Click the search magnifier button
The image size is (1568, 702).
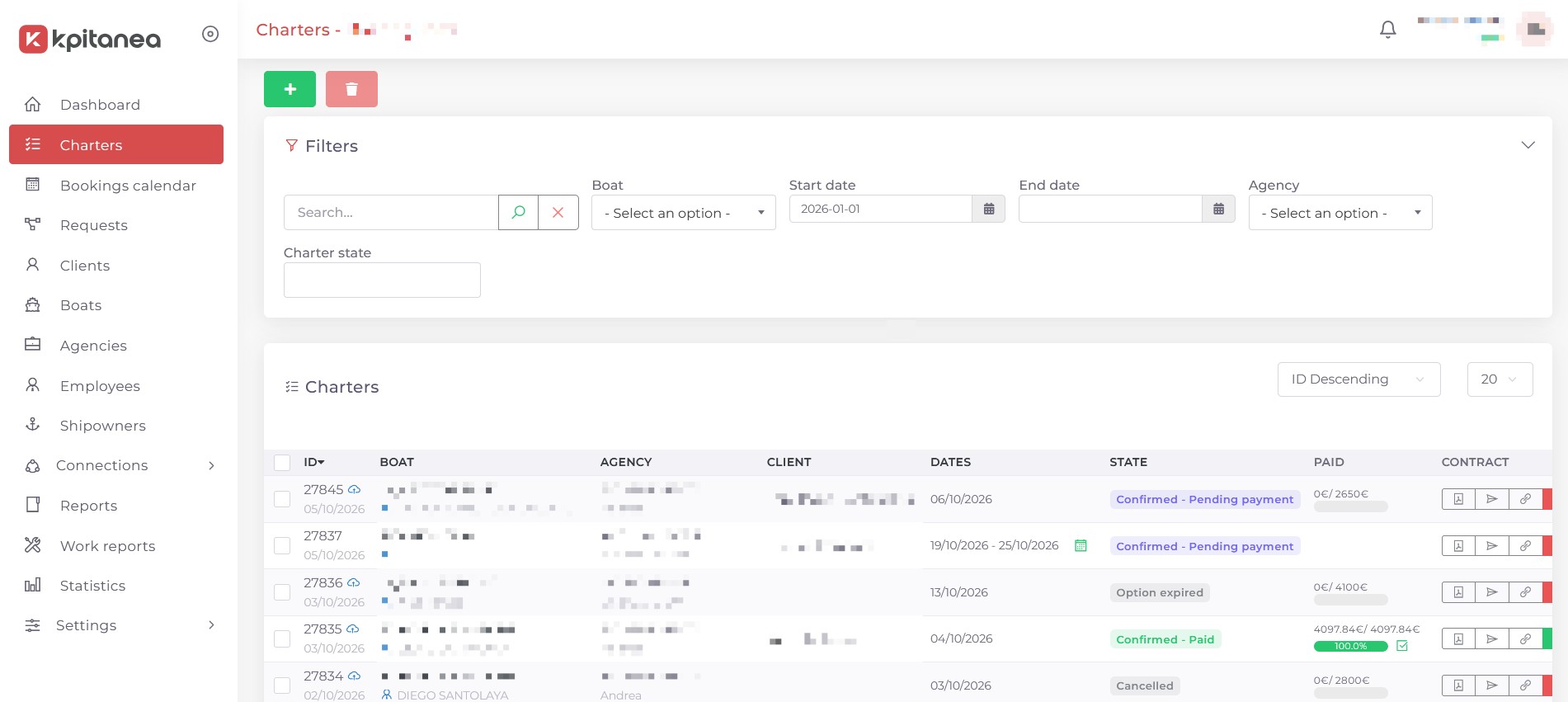(518, 212)
